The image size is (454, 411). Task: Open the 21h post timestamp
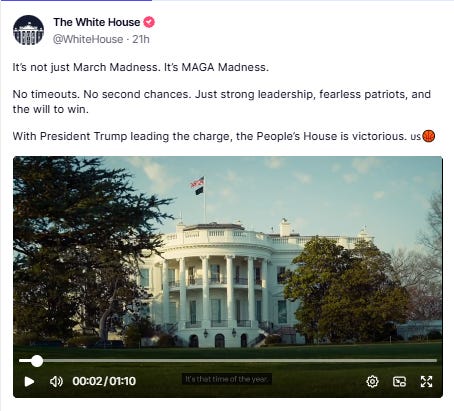click(141, 39)
